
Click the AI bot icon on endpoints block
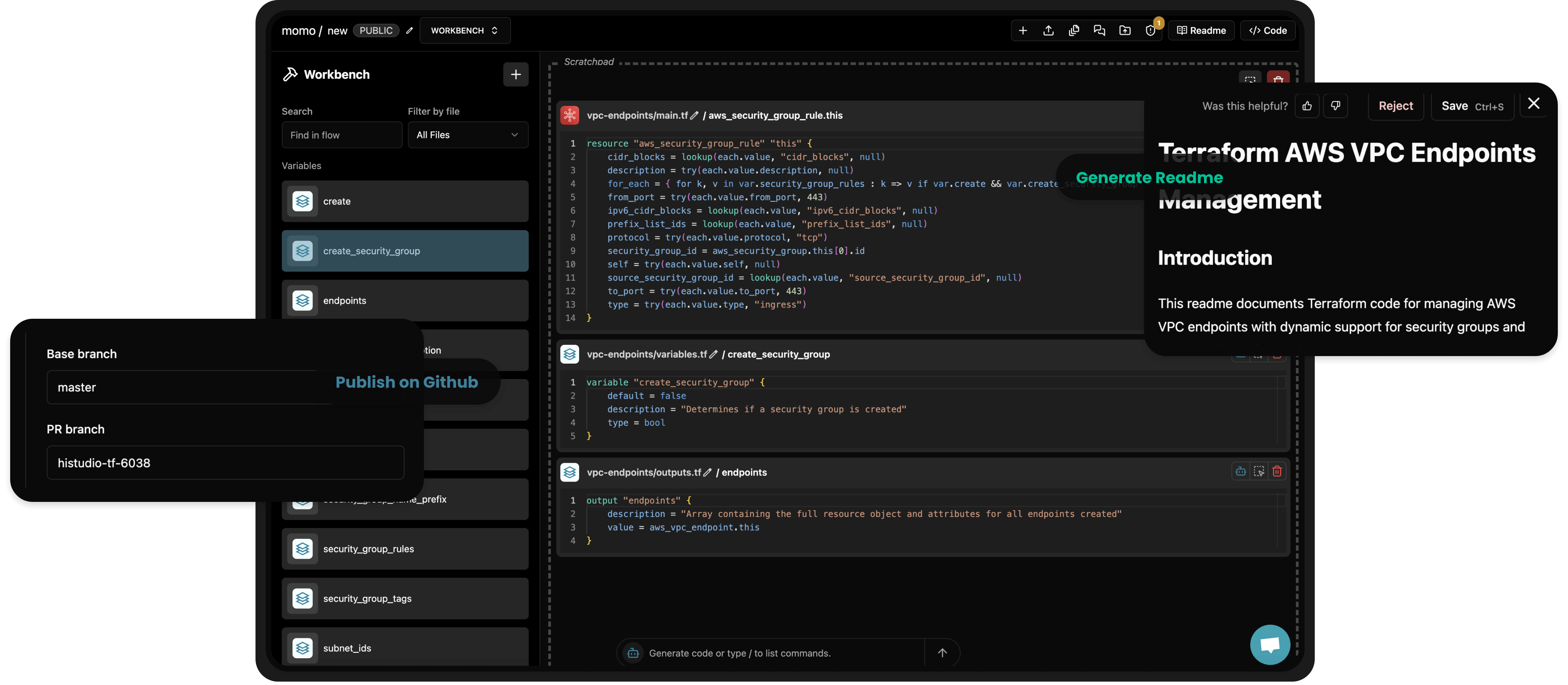1241,471
